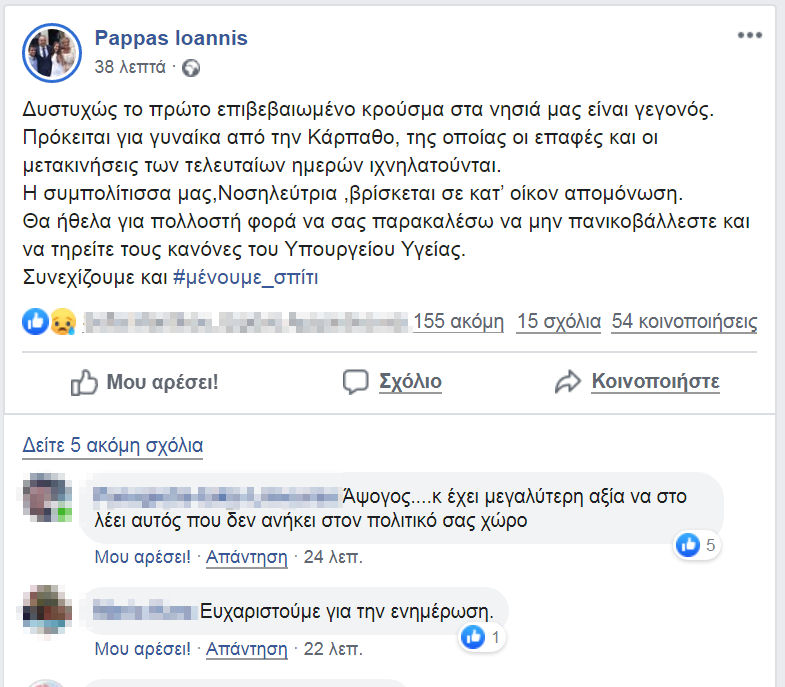Open the Pappas Ioannis profile name
The width and height of the screenshot is (785, 687).
point(171,38)
